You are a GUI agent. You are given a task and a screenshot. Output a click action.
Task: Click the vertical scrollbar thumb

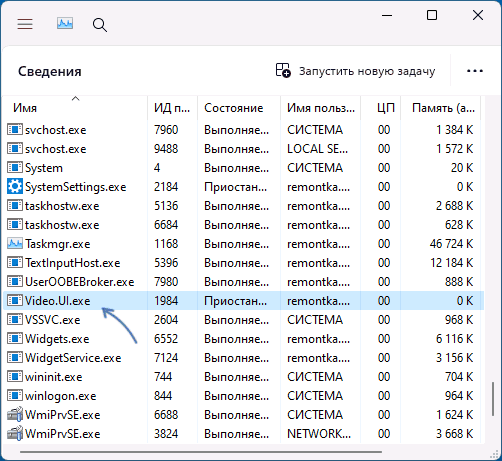(x=493, y=399)
